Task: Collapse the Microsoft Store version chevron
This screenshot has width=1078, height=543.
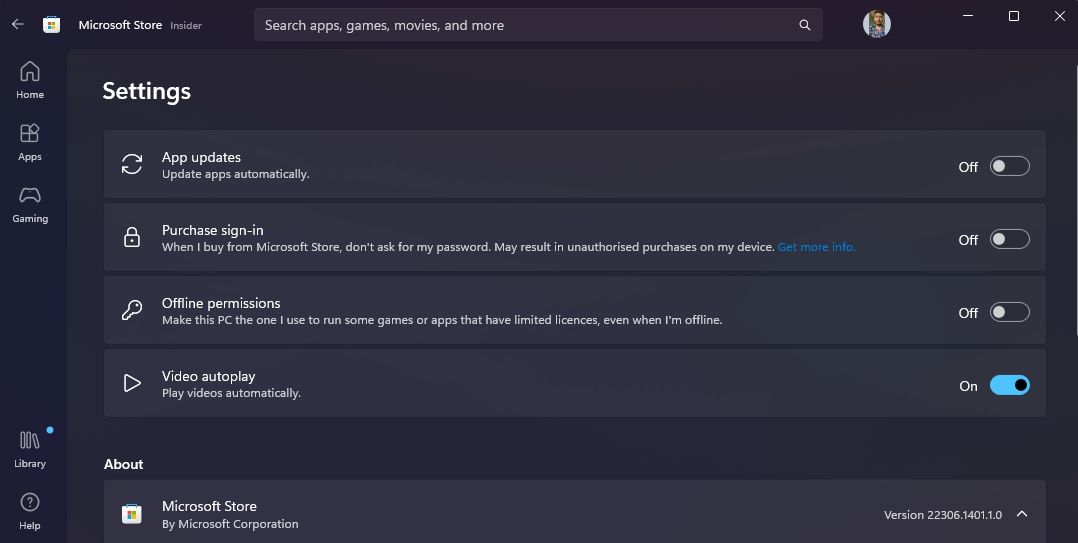Action: [x=1022, y=515]
